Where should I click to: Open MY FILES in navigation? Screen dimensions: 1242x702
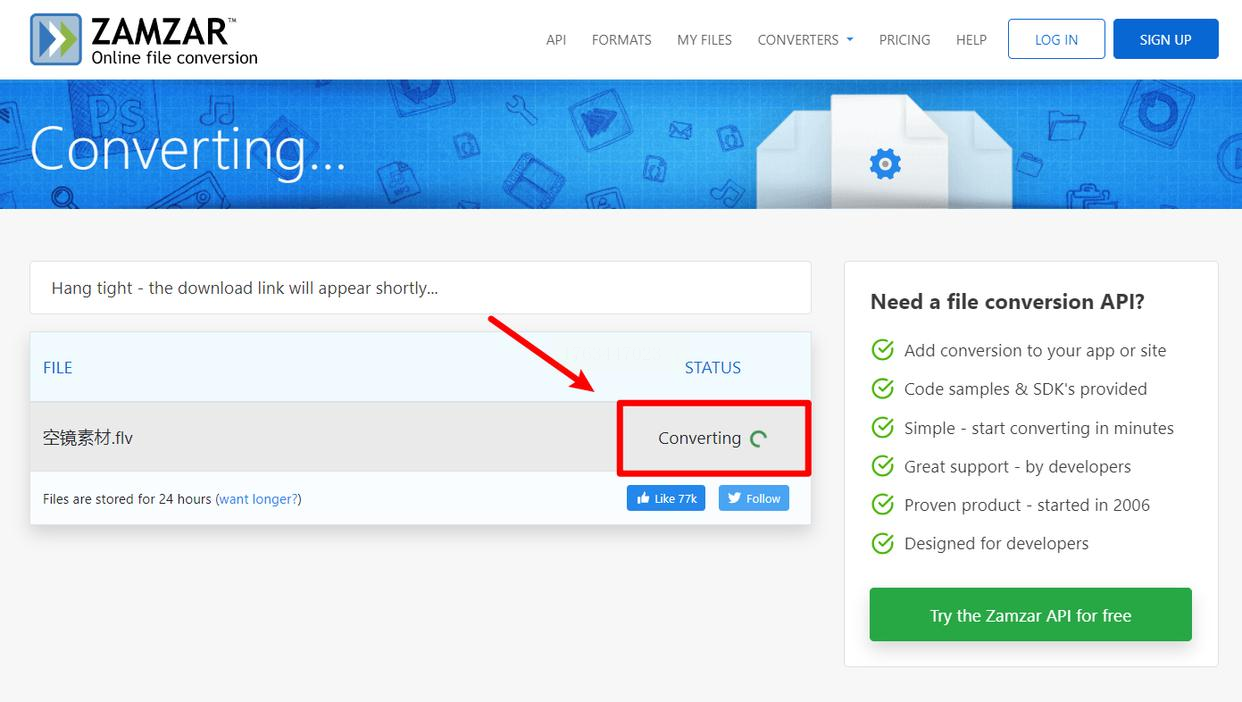click(704, 40)
